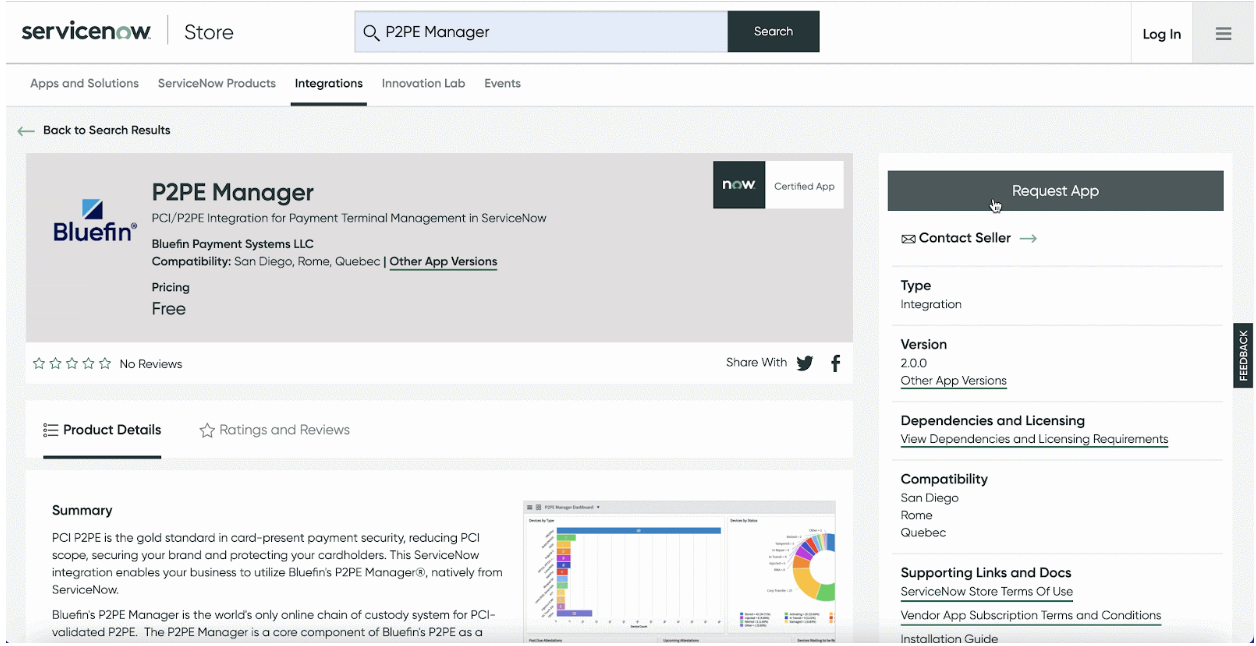Click the Type value Integration
Viewport: 1256px width, 646px height.
pyautogui.click(x=931, y=305)
